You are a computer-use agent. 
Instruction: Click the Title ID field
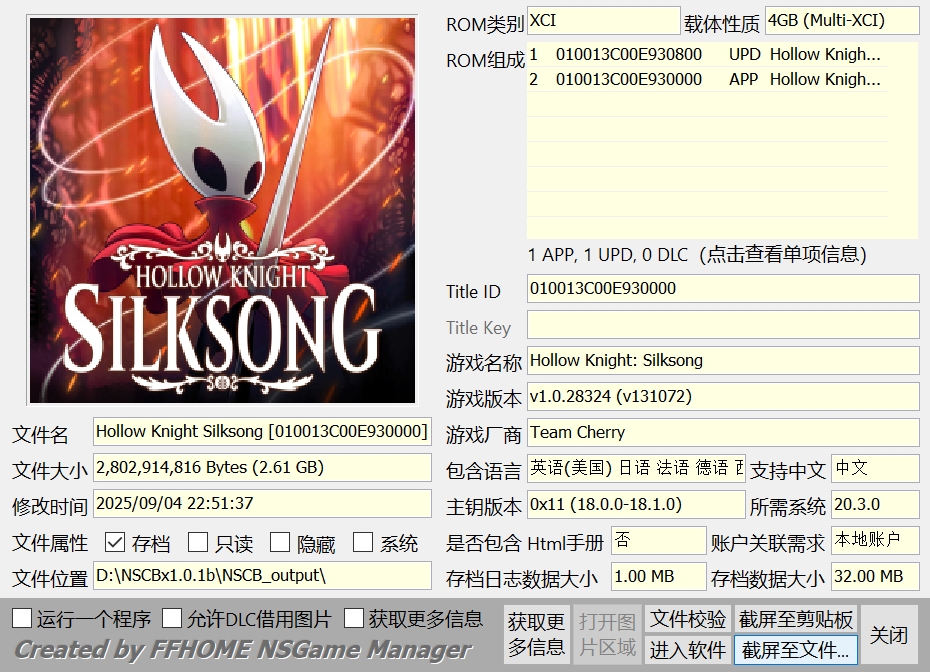pos(723,289)
